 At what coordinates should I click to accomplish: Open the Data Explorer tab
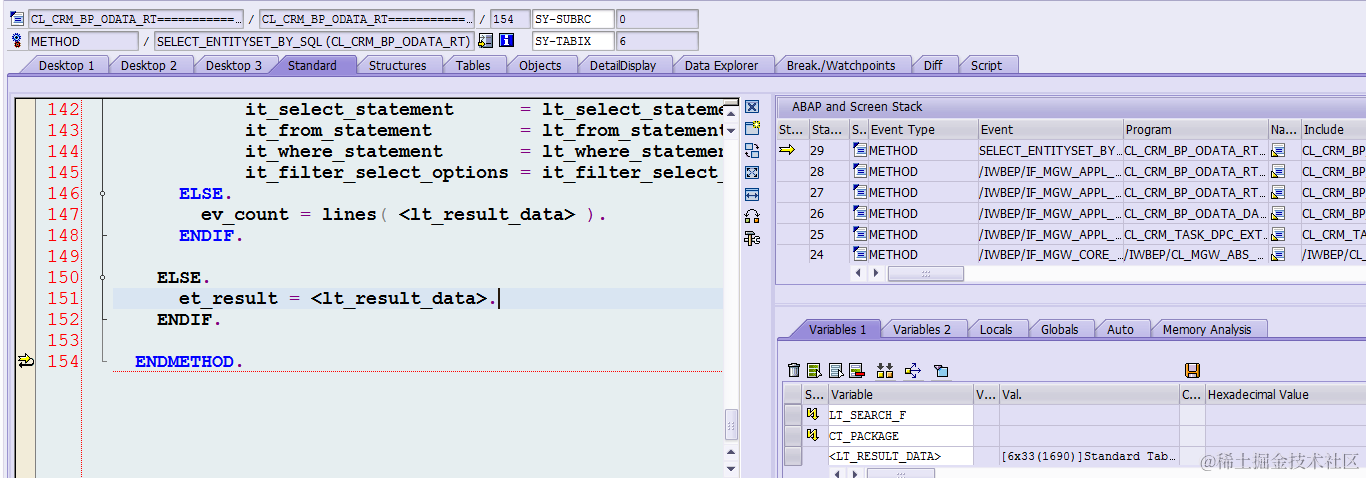(x=721, y=65)
